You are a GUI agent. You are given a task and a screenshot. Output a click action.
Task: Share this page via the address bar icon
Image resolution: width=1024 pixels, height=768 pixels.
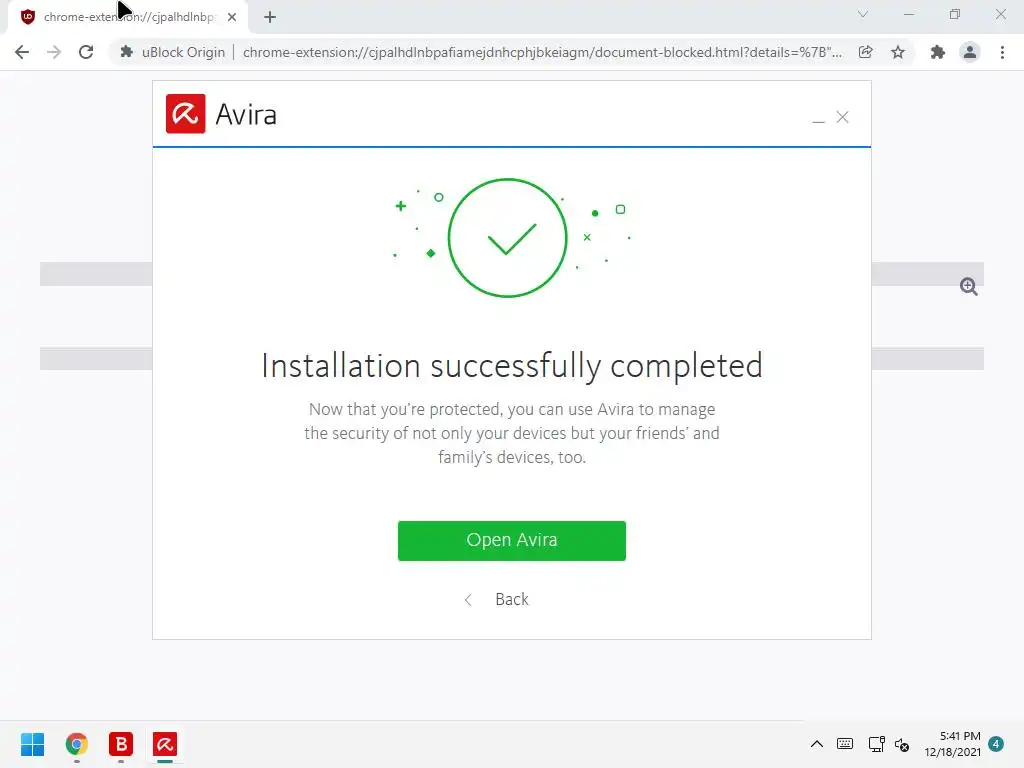point(865,52)
